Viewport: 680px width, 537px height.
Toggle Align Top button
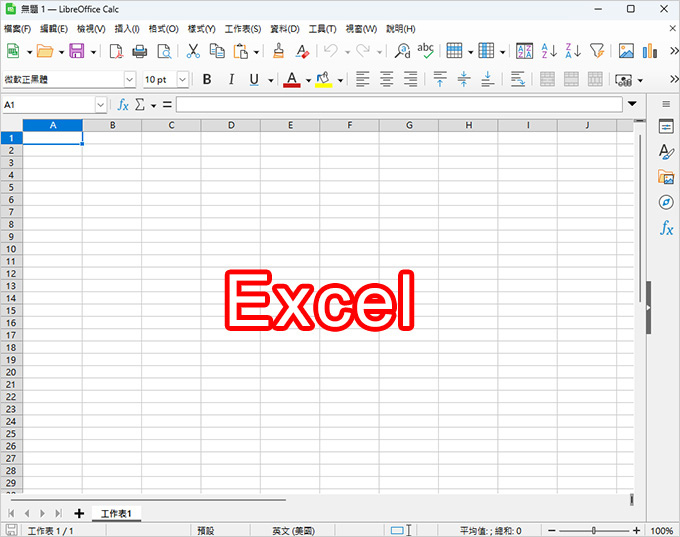click(x=440, y=79)
